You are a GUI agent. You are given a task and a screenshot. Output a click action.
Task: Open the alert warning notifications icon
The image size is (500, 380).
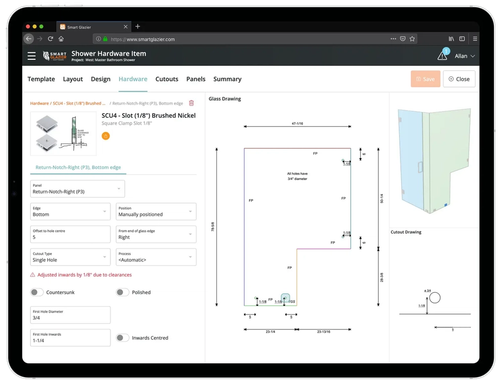coord(442,55)
